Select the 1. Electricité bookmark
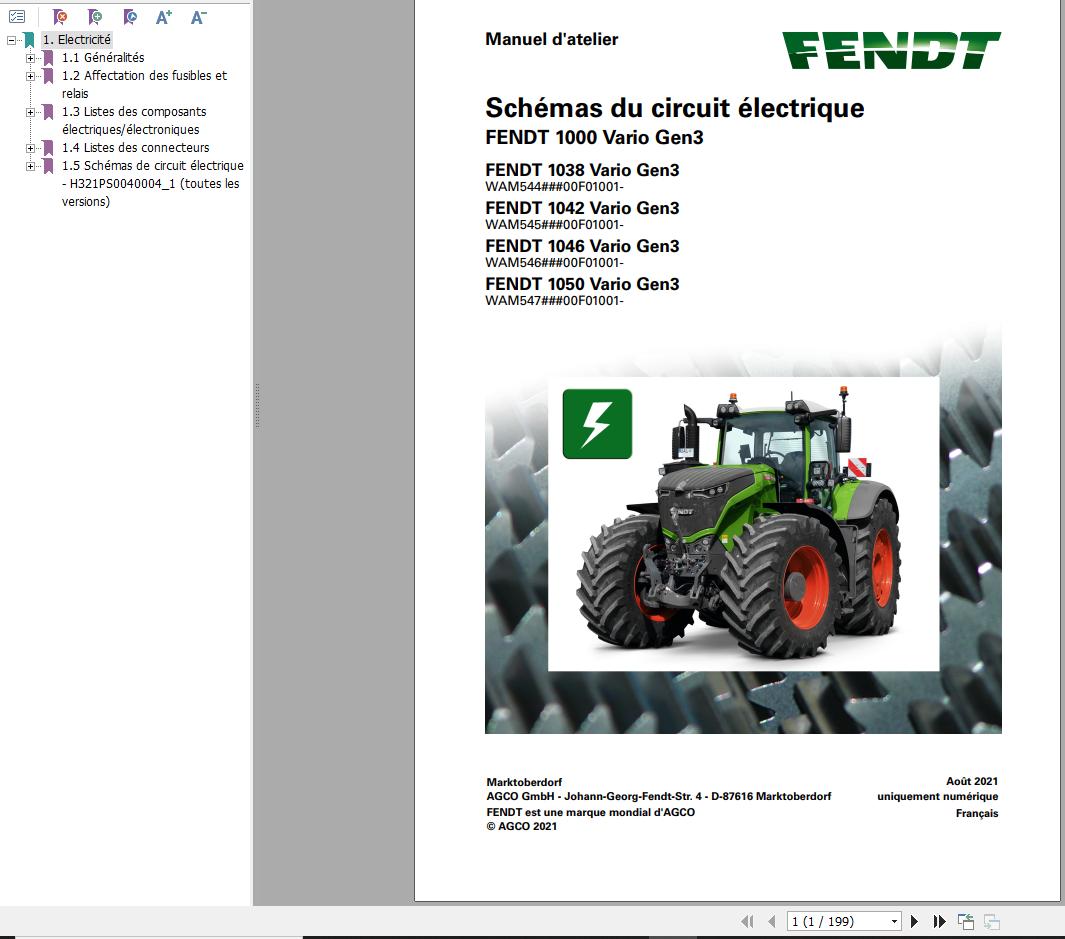Screen dimensions: 1065x939 coord(77,40)
